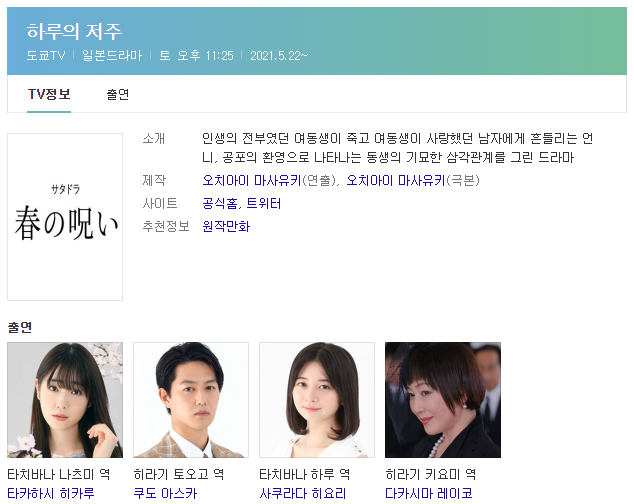Click the photo of 다카시마 레이코
Image resolution: width=634 pixels, height=504 pixels.
[x=443, y=400]
